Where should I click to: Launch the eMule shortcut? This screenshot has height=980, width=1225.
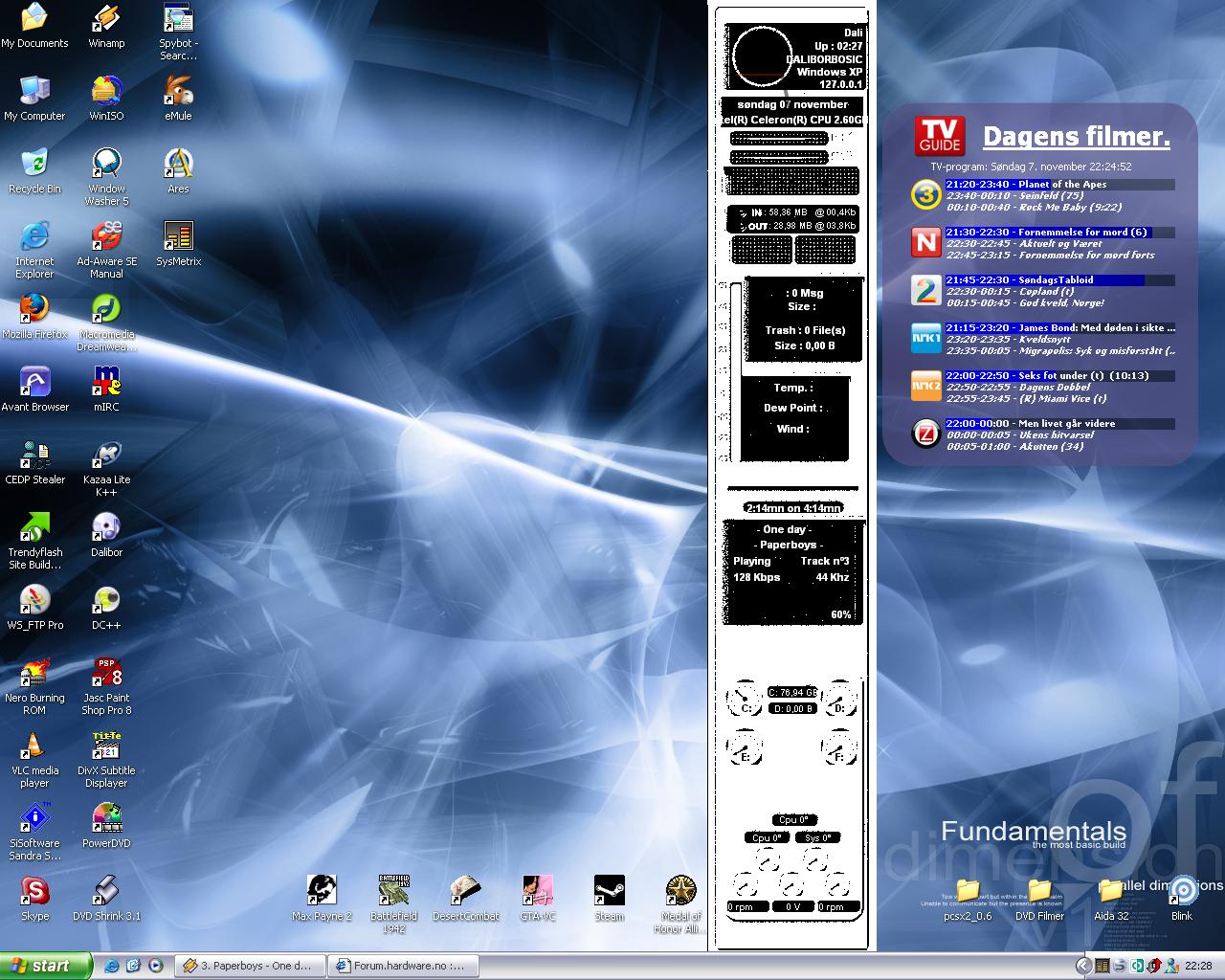178,100
